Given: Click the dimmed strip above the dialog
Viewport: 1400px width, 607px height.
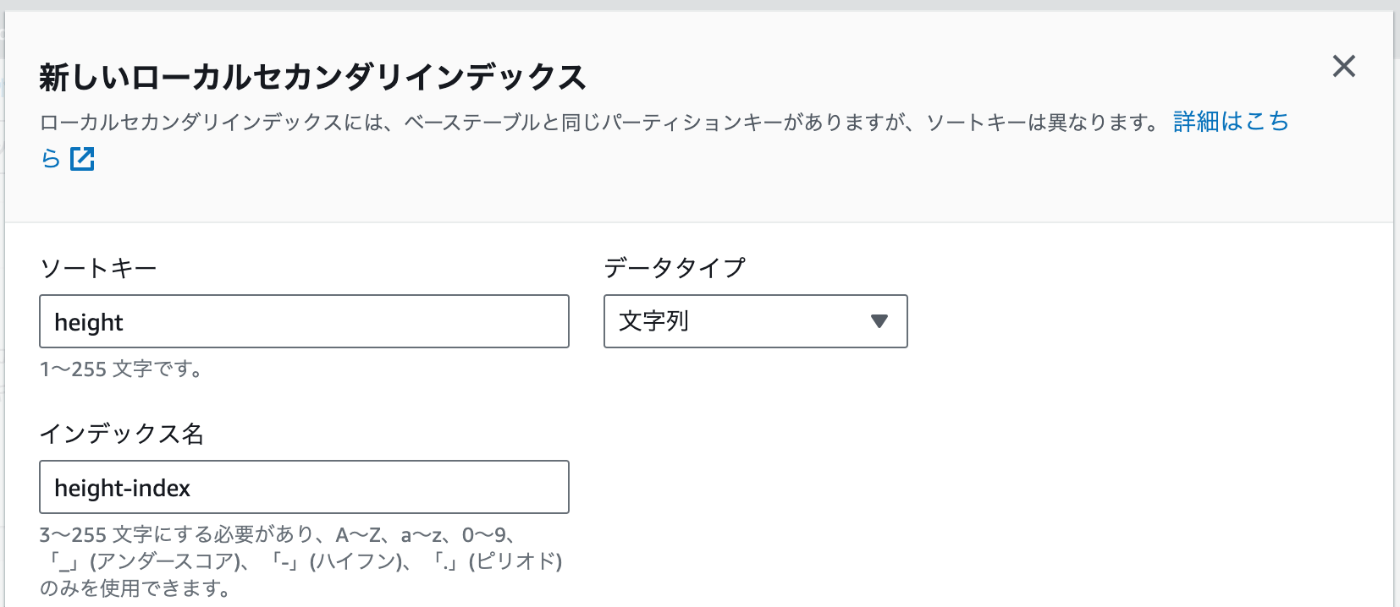Looking at the screenshot, I should tap(700, 5).
